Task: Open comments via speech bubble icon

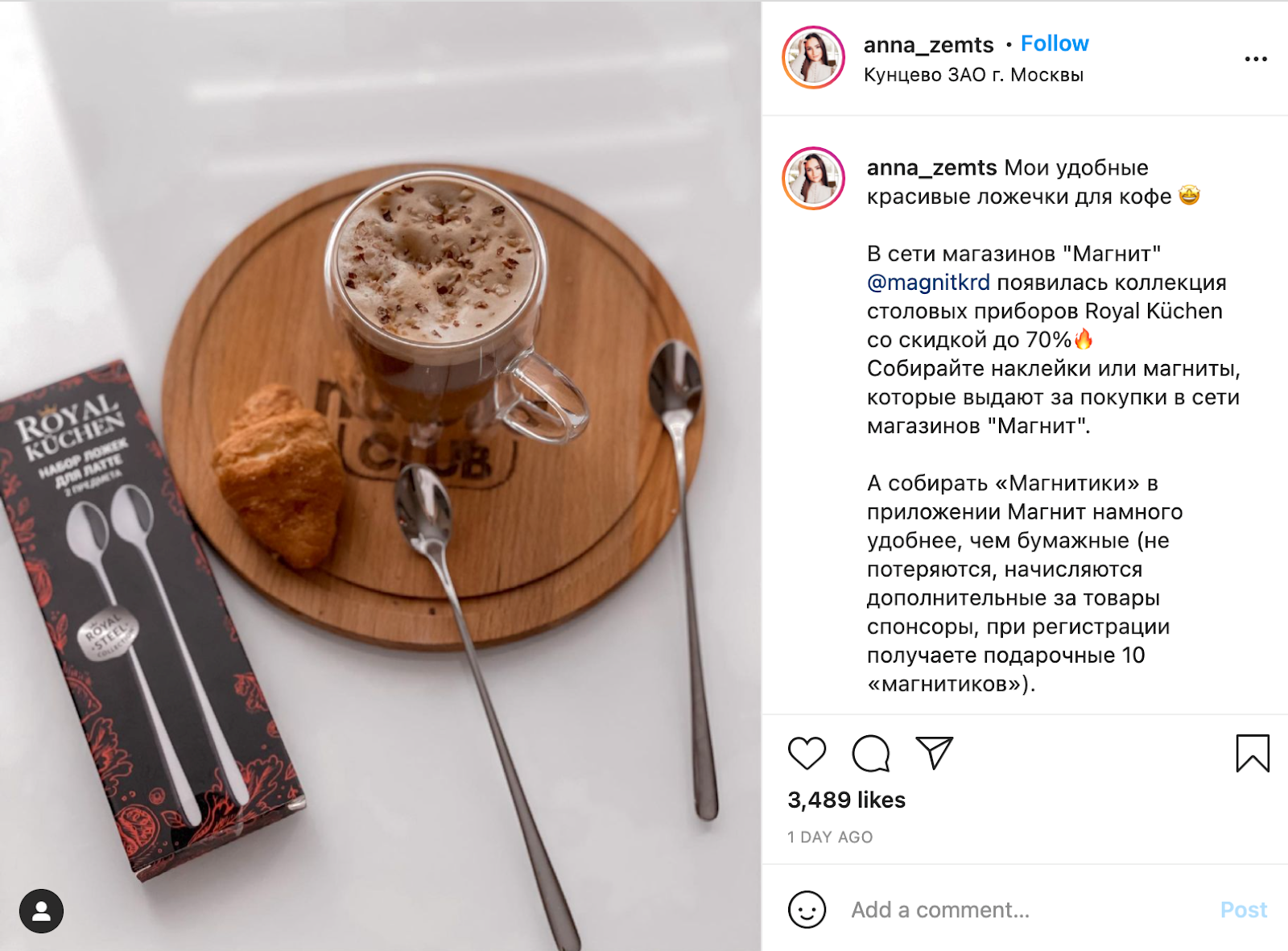Action: (870, 754)
